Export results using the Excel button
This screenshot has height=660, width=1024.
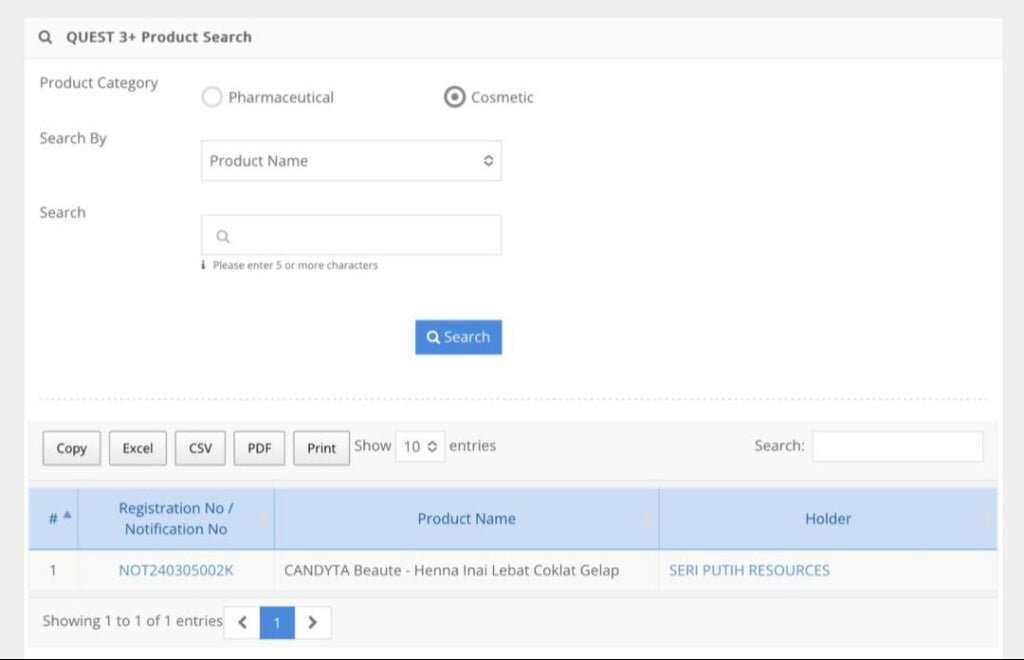click(138, 448)
